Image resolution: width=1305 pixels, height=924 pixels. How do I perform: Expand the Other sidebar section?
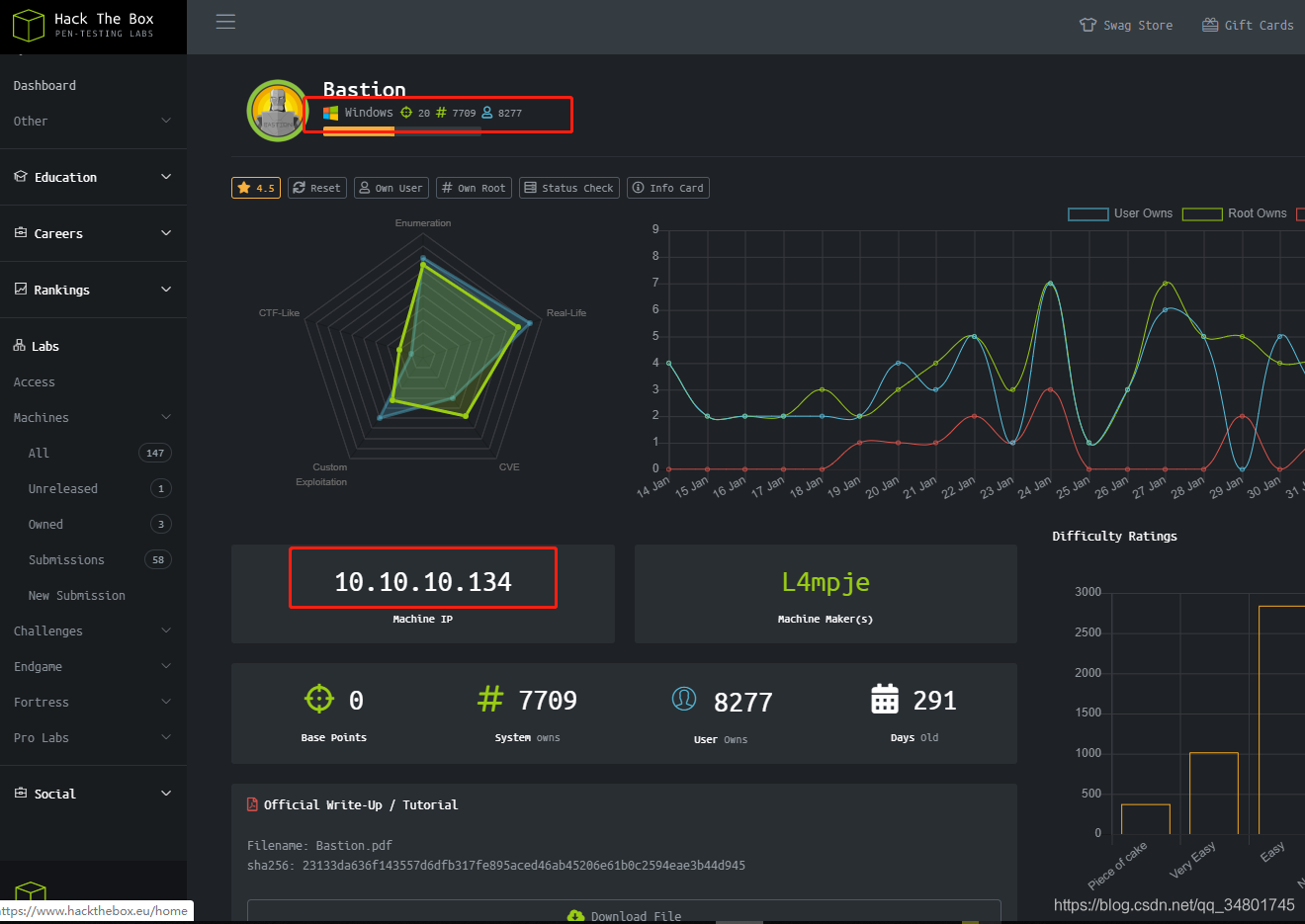(93, 122)
